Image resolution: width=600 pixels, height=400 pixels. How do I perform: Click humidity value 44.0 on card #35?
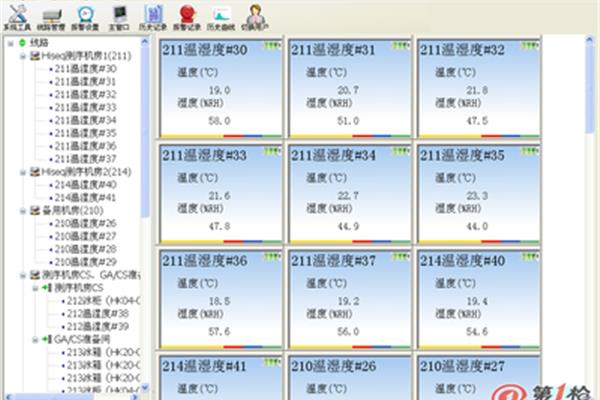(x=477, y=226)
